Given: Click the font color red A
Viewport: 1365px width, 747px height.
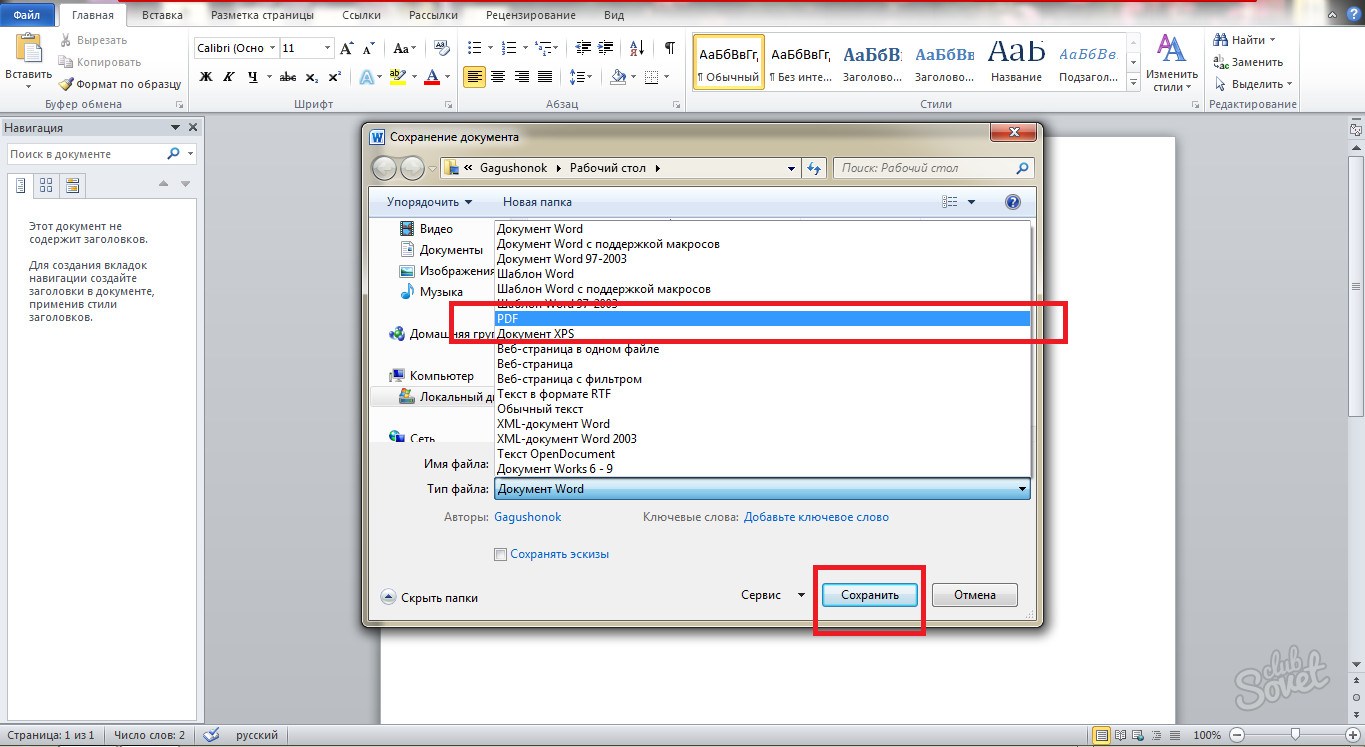Looking at the screenshot, I should (x=432, y=77).
